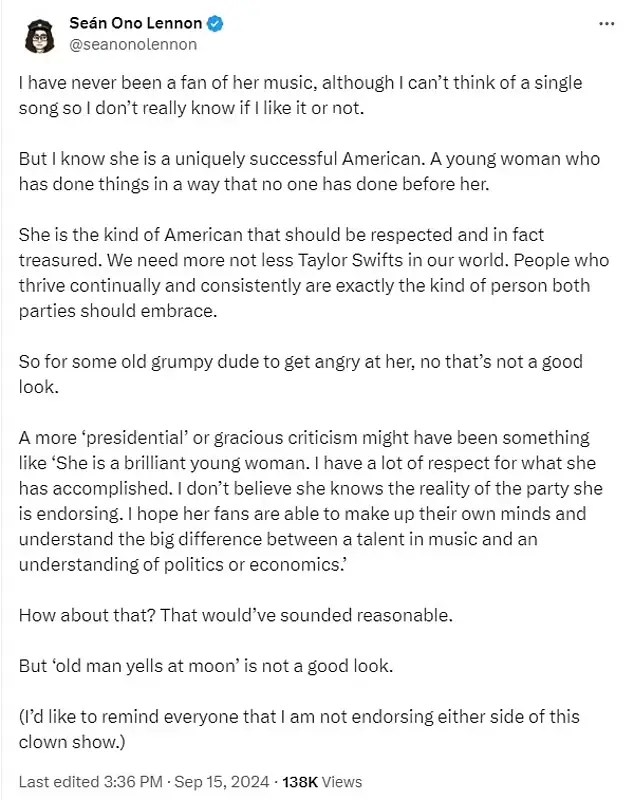Image resolution: width=634 pixels, height=800 pixels.
Task: Select the 'old grumpy dude' paragraph
Action: 301,374
